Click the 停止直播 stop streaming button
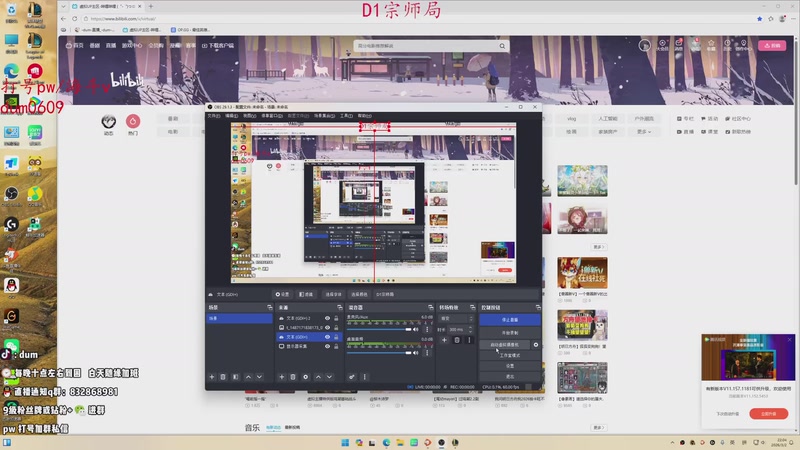 (x=509, y=320)
